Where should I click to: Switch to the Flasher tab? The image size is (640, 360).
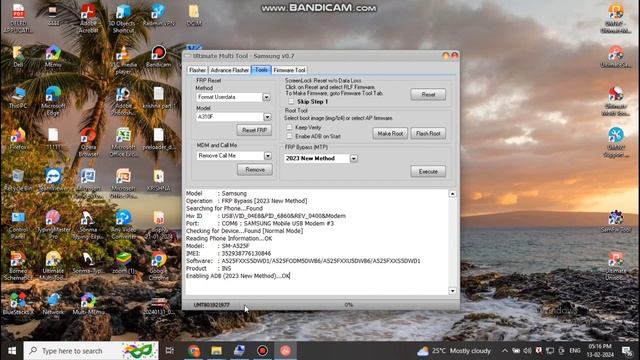[x=198, y=70]
